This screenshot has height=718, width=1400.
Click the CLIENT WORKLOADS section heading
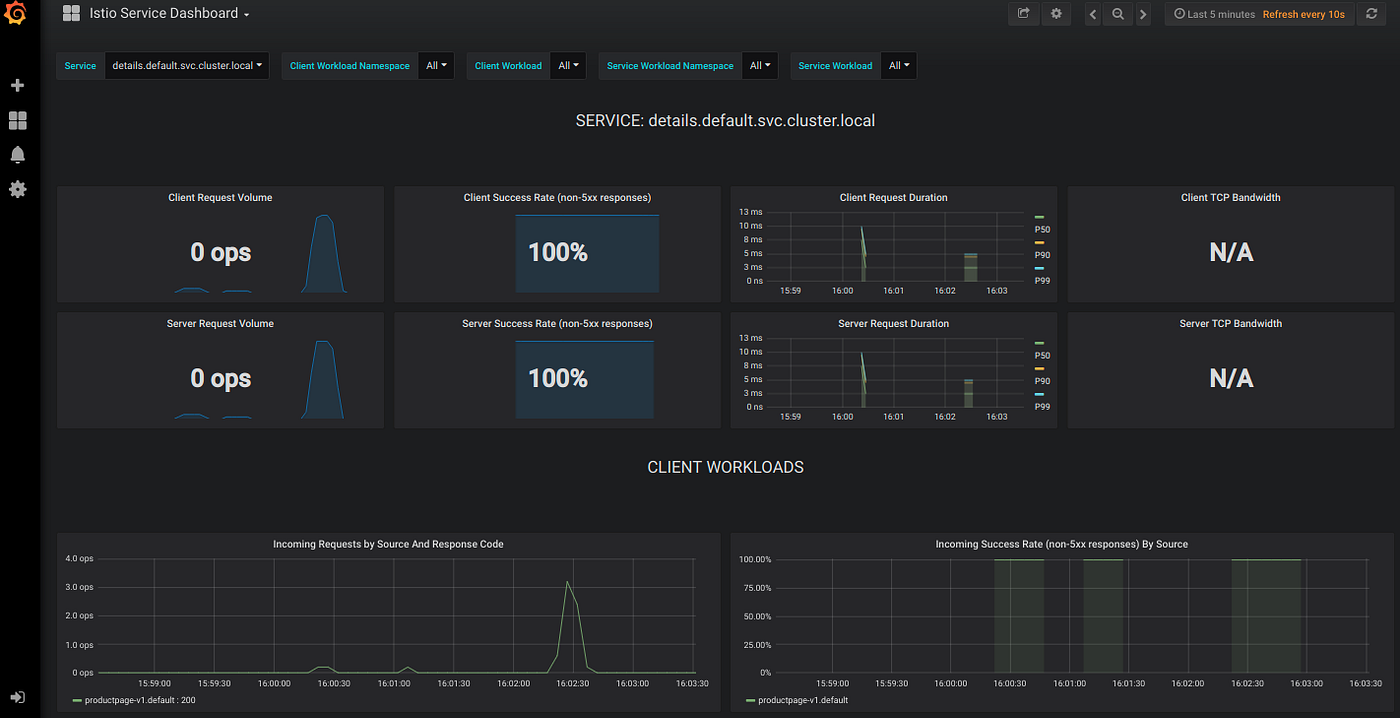[725, 467]
